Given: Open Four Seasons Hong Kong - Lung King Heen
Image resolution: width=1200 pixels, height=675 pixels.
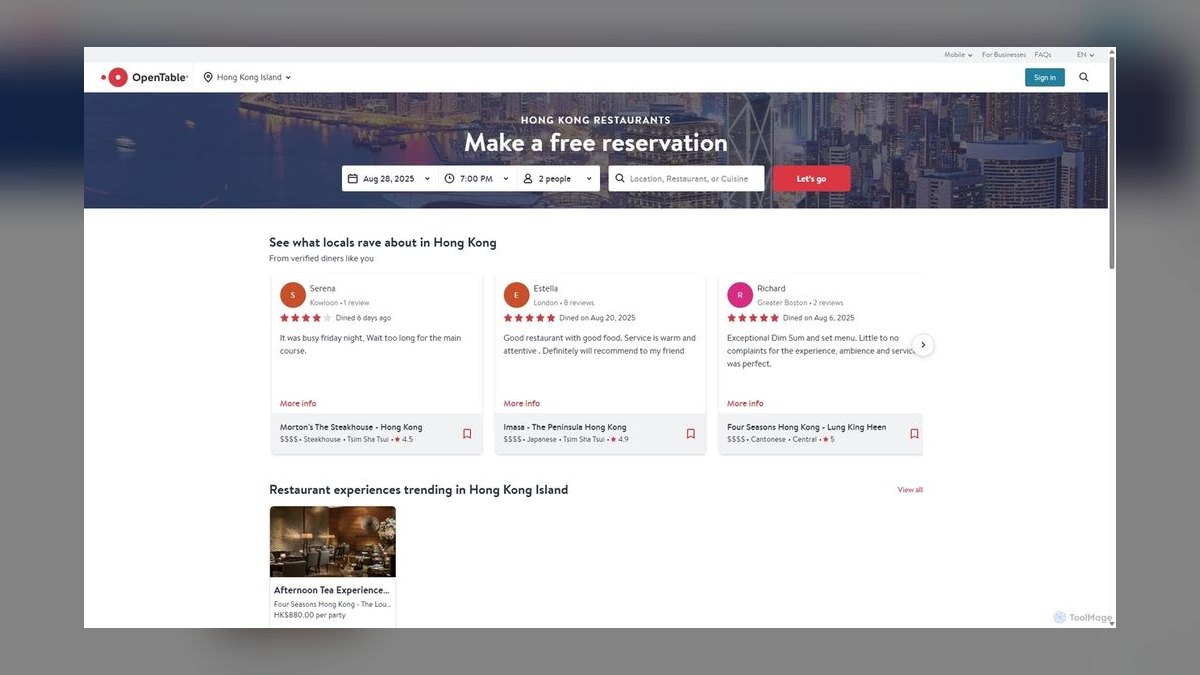Looking at the screenshot, I should [x=806, y=427].
